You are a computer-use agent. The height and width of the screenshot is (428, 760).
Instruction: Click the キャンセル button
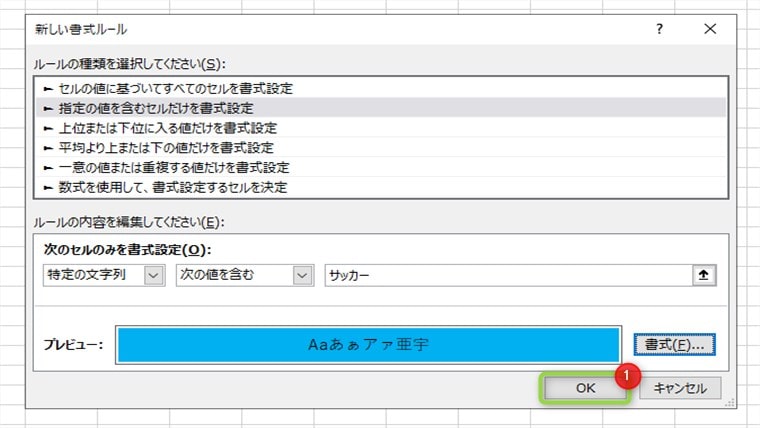point(680,388)
